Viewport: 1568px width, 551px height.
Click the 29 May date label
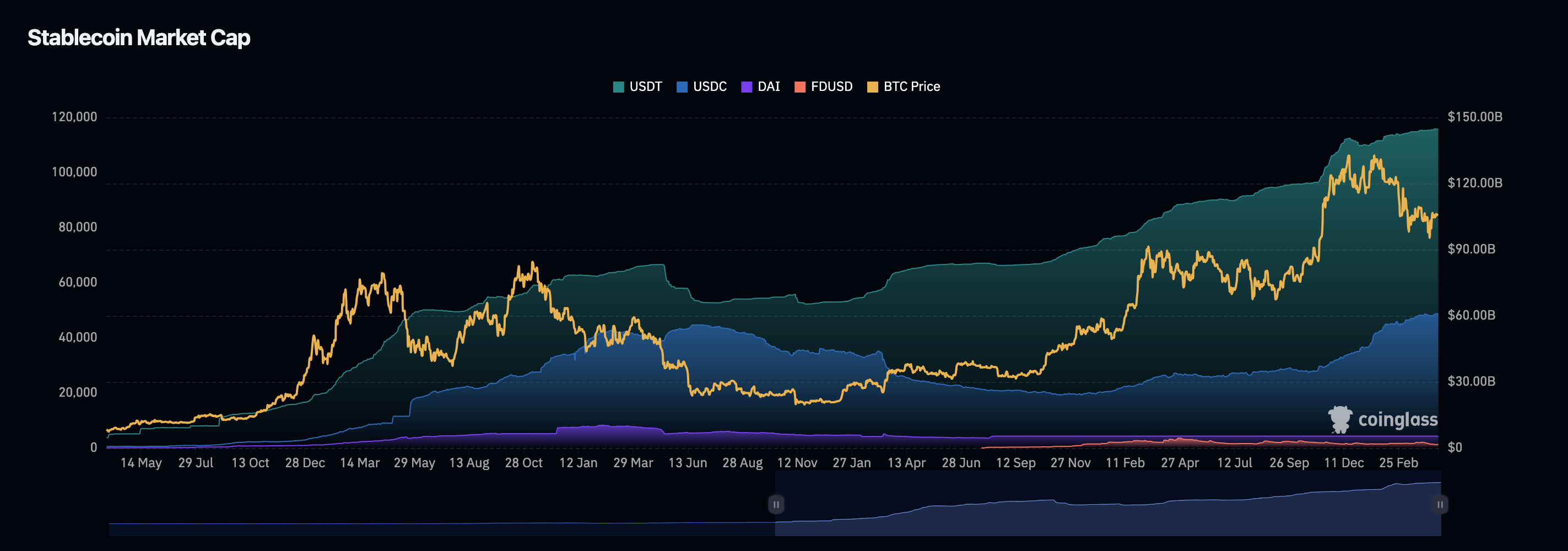point(414,463)
